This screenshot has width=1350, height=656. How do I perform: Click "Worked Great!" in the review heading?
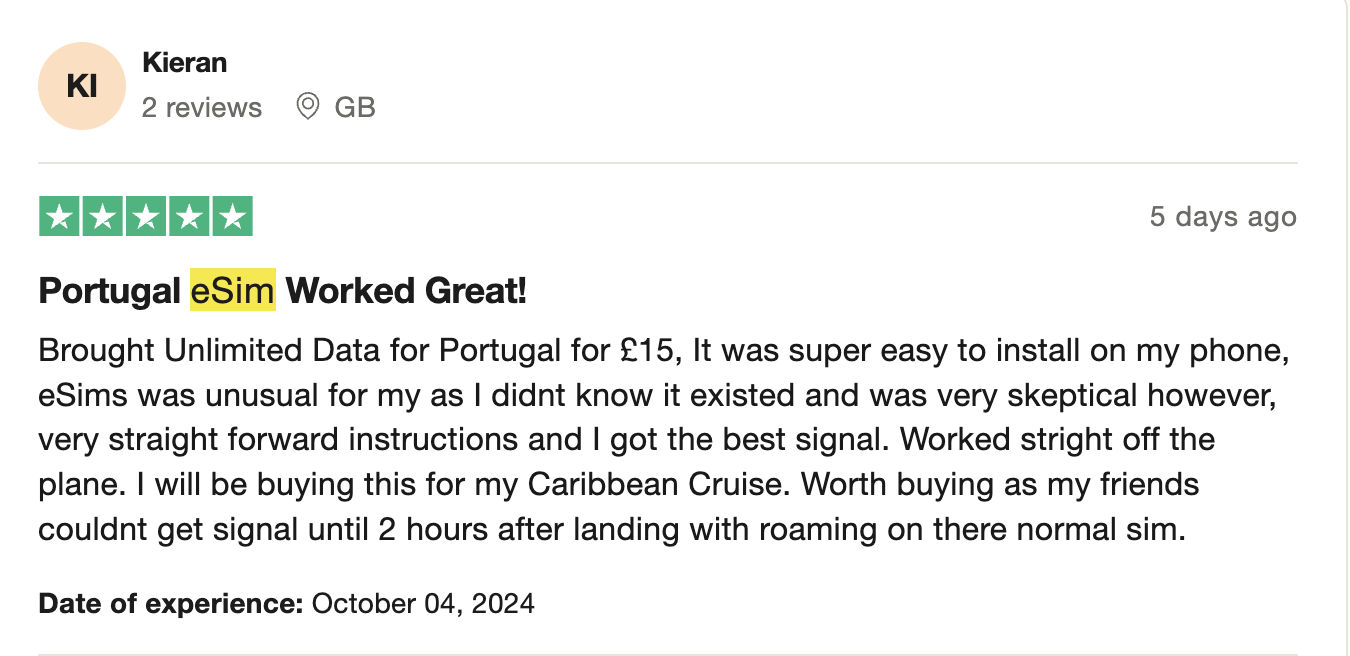[406, 292]
